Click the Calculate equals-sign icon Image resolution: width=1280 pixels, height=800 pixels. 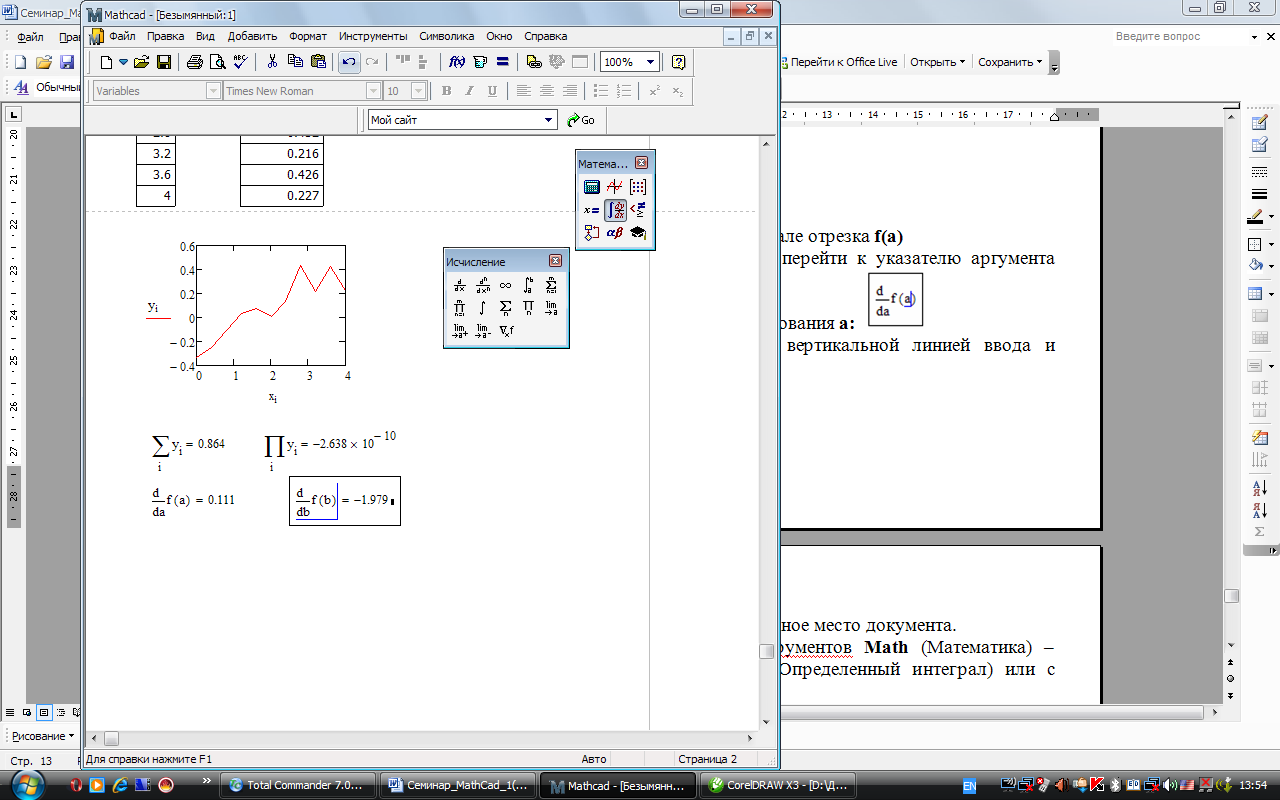pos(502,62)
